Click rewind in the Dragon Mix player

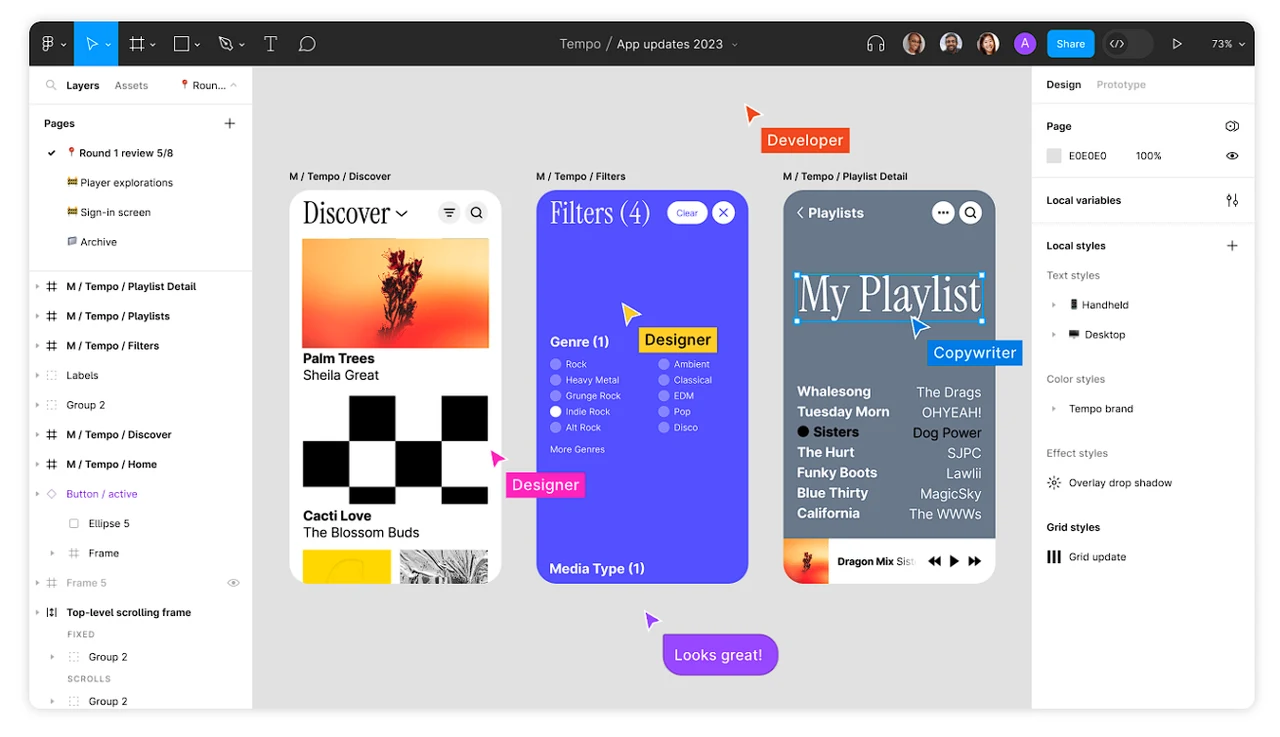[934, 561]
